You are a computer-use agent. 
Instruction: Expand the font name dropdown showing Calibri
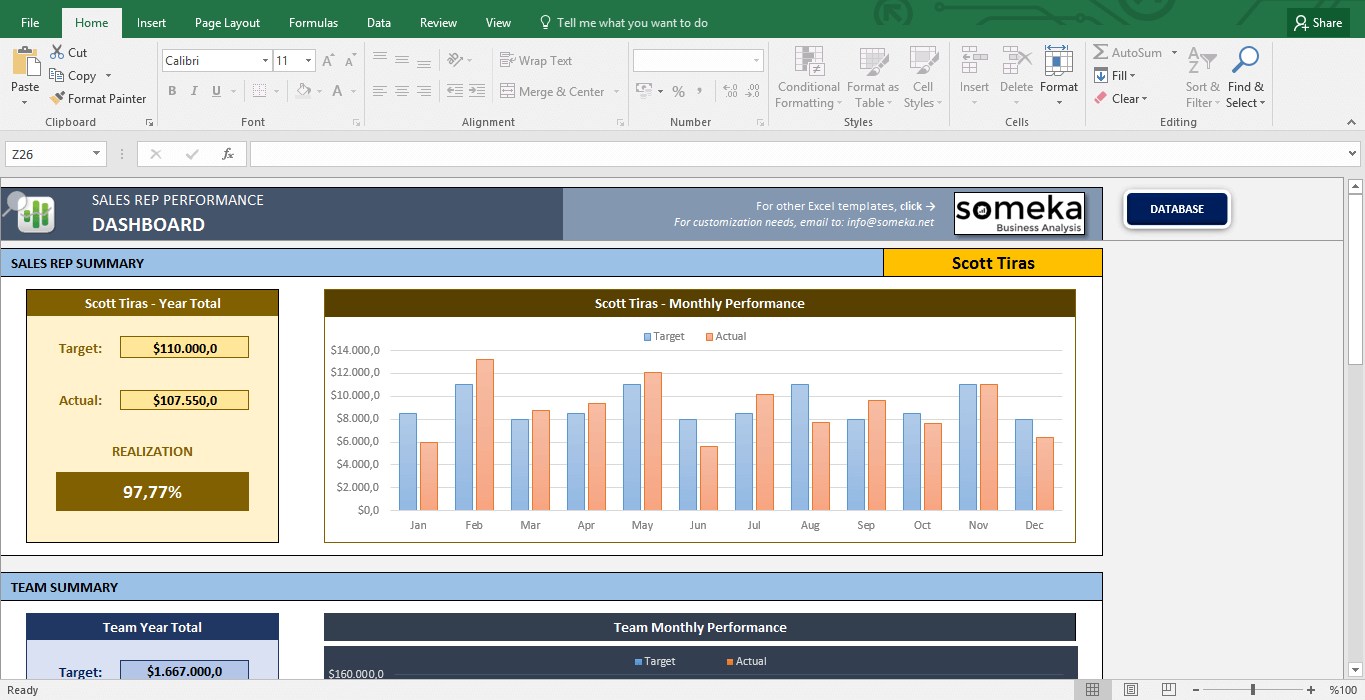click(x=265, y=61)
